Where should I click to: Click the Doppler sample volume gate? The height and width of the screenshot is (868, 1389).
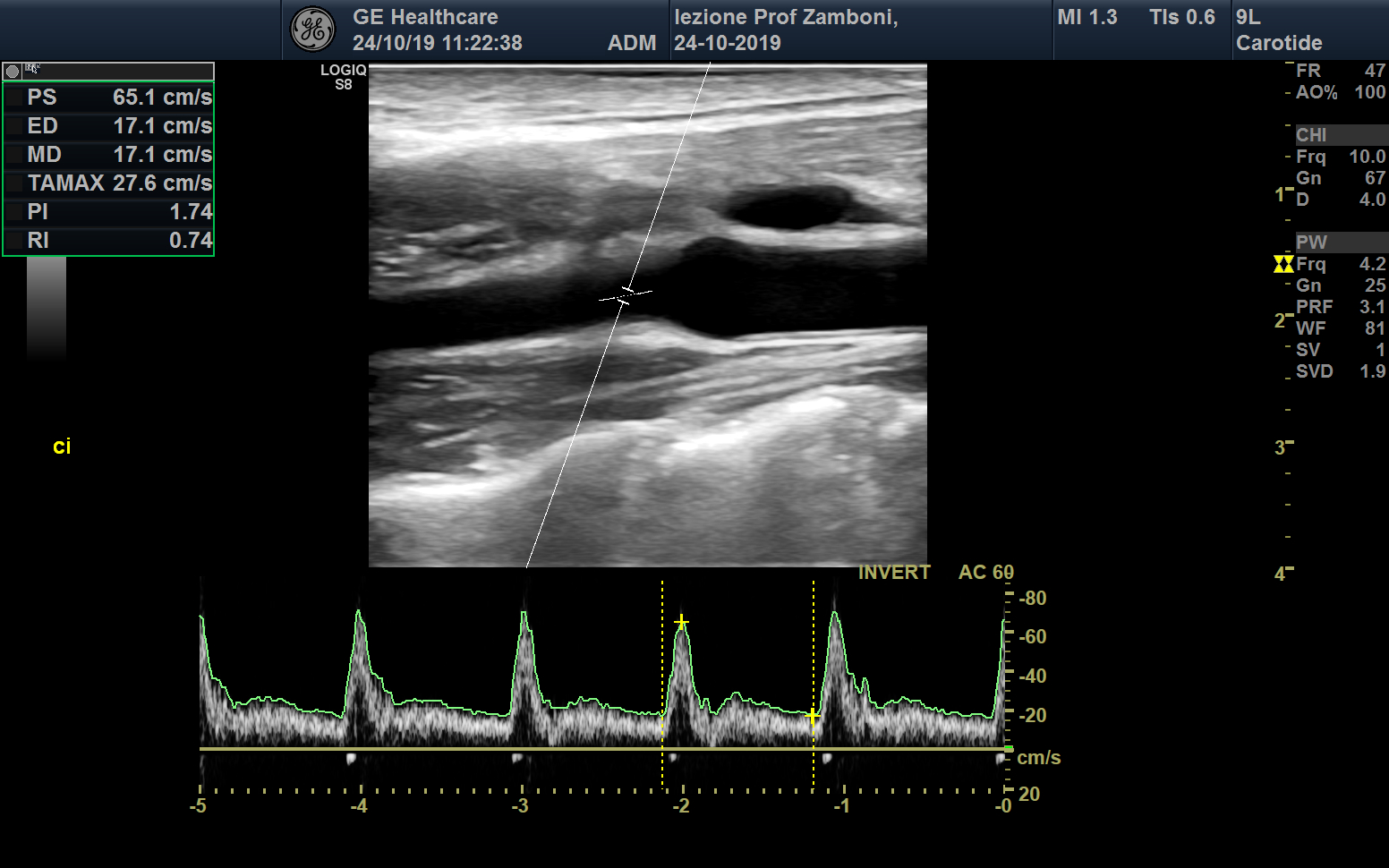[x=626, y=294]
